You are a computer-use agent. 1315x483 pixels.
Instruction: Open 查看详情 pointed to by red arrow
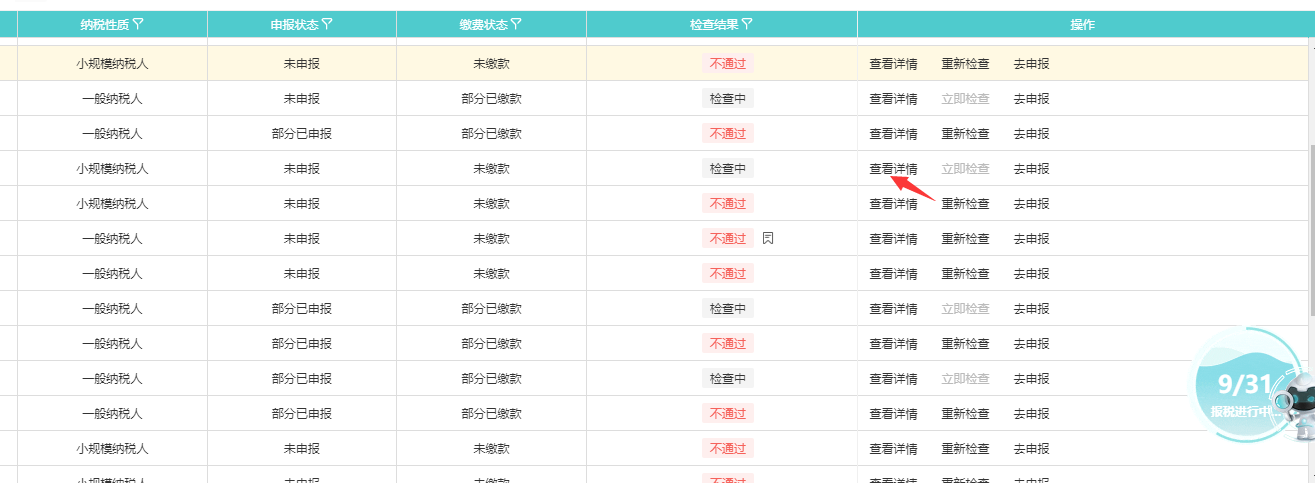coord(893,168)
